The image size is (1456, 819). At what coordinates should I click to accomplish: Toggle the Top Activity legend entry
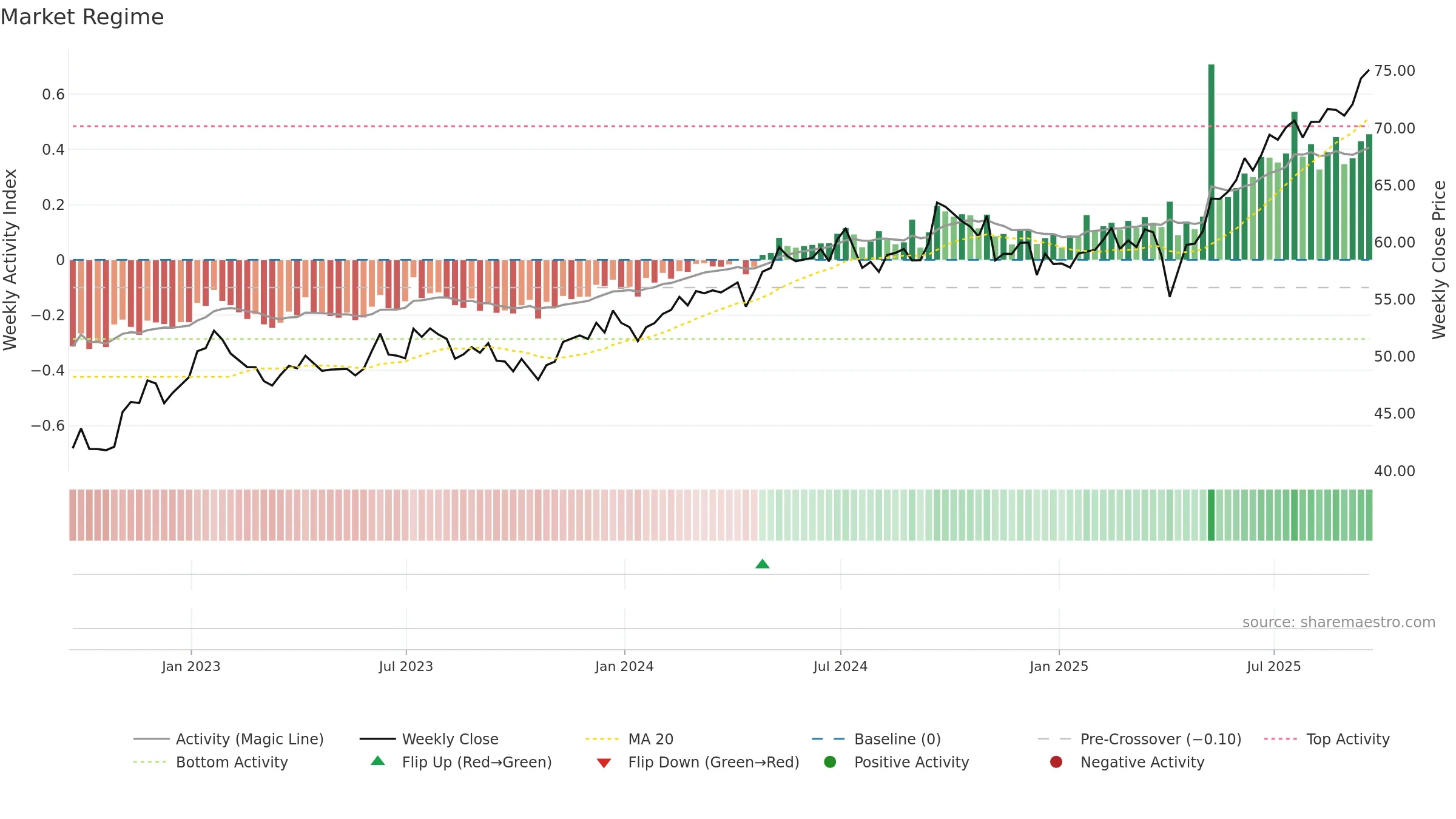click(x=1327, y=739)
